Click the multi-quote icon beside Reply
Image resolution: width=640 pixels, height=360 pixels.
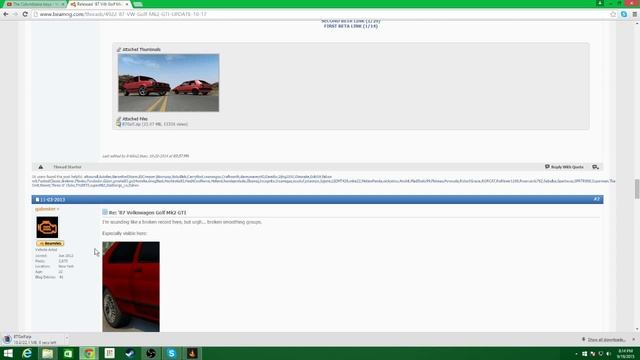click(x=596, y=167)
